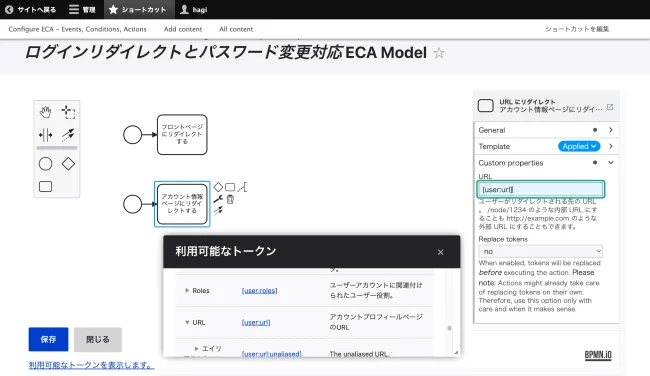Select the lower start event circle

tap(133, 204)
